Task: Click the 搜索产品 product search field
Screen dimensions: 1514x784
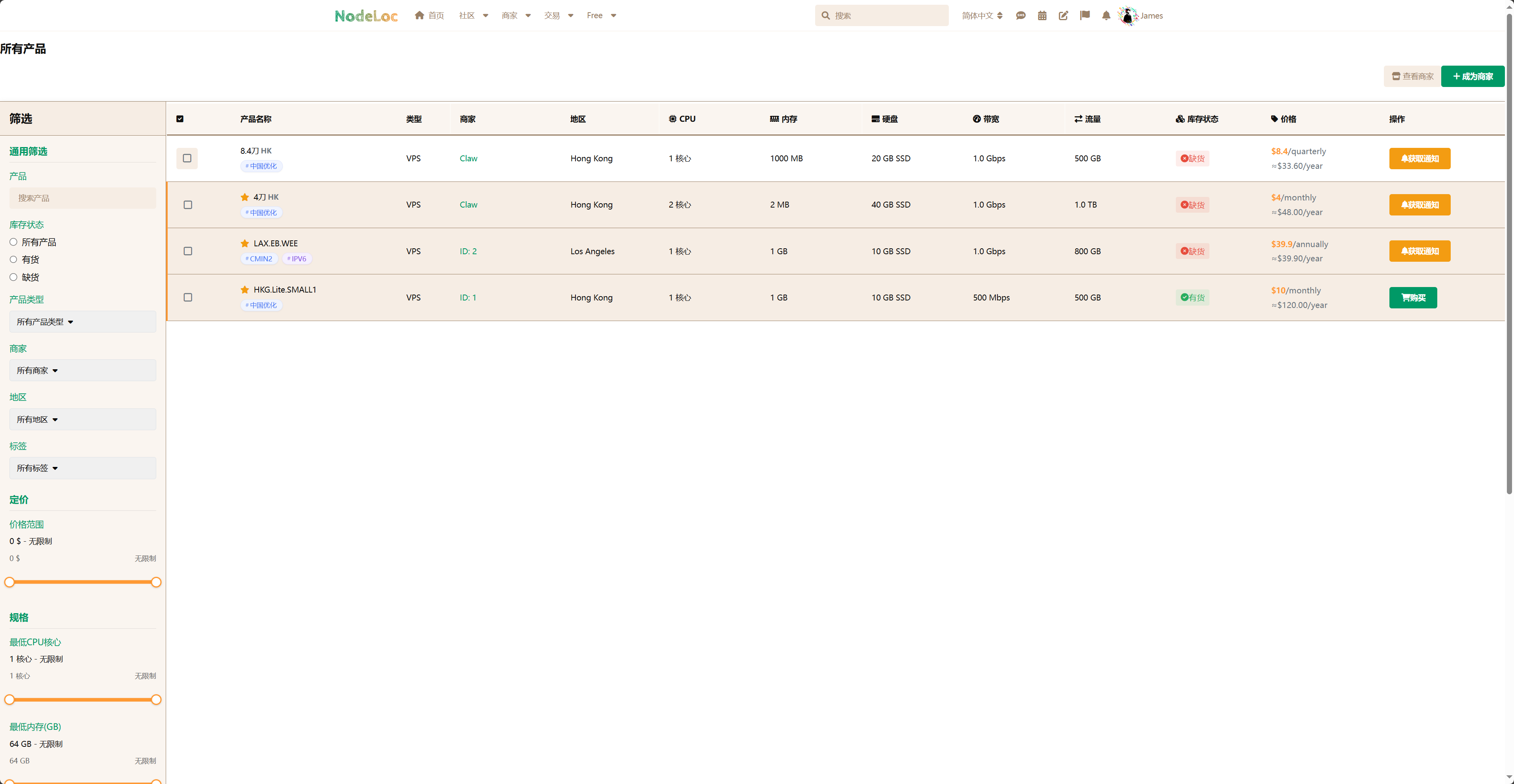Action: pos(83,198)
